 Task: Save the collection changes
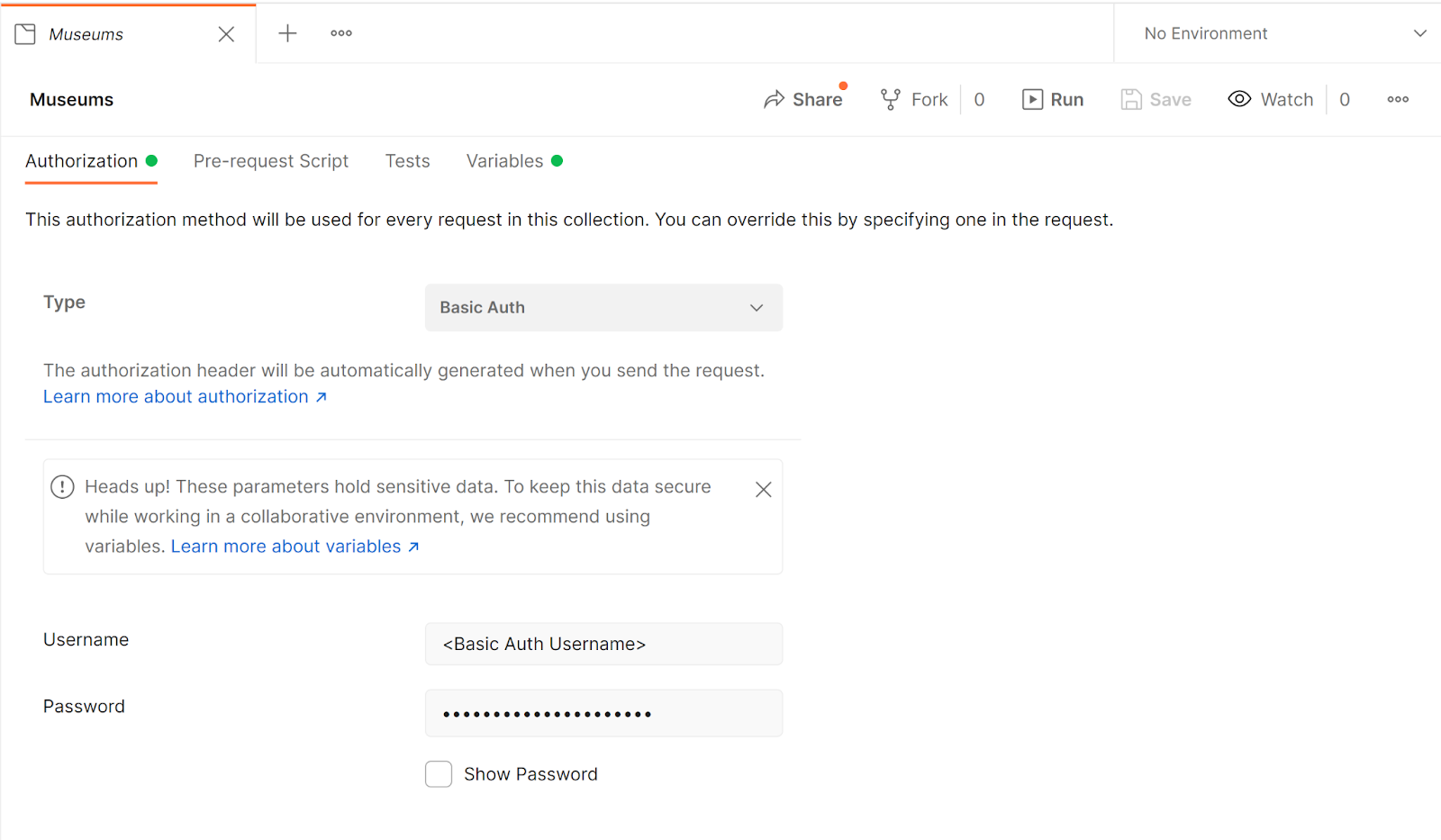pyautogui.click(x=1156, y=99)
